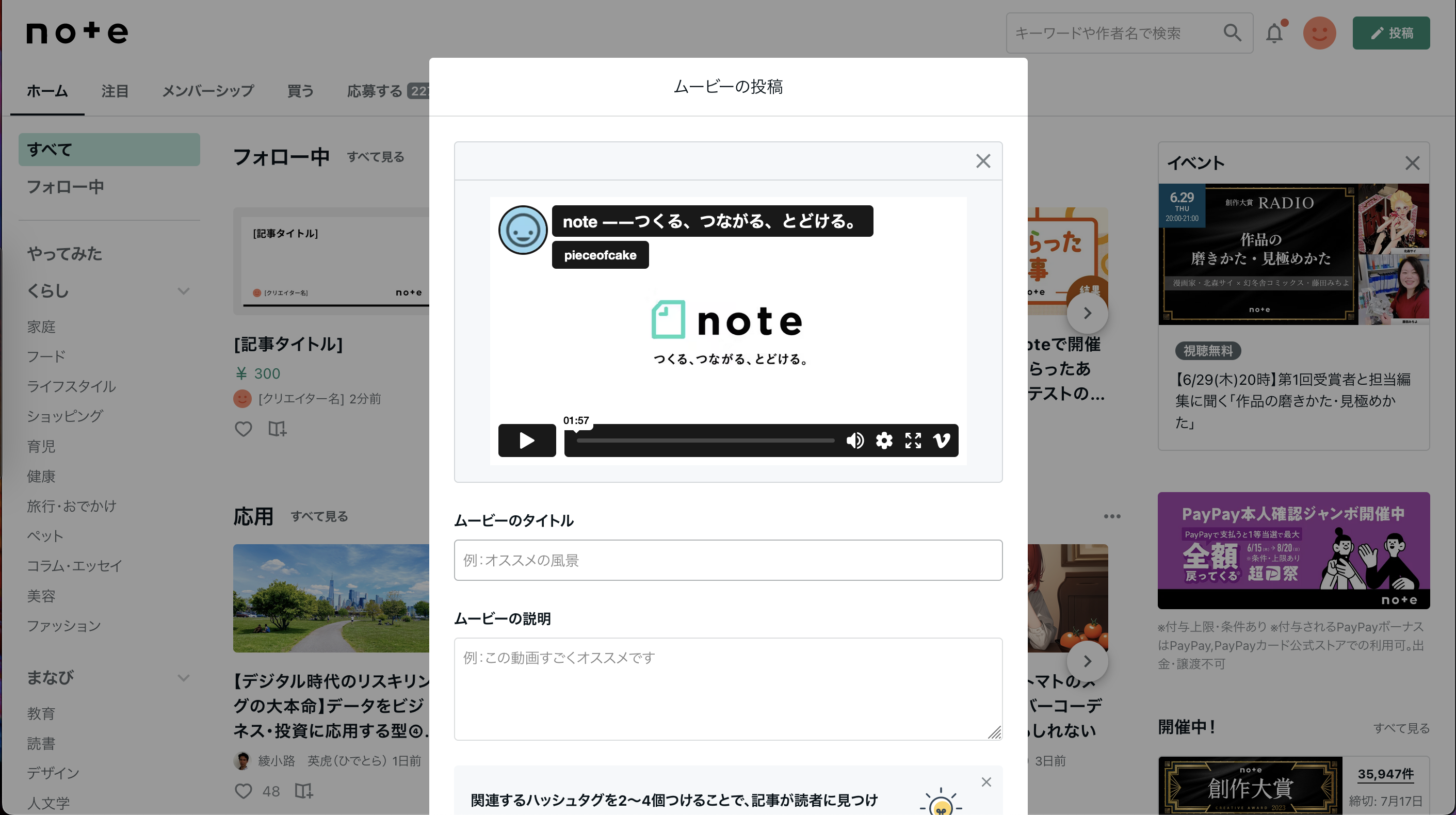The width and height of the screenshot is (1456, 815).
Task: Click すべて見る beside 応用 heading
Action: [x=319, y=516]
